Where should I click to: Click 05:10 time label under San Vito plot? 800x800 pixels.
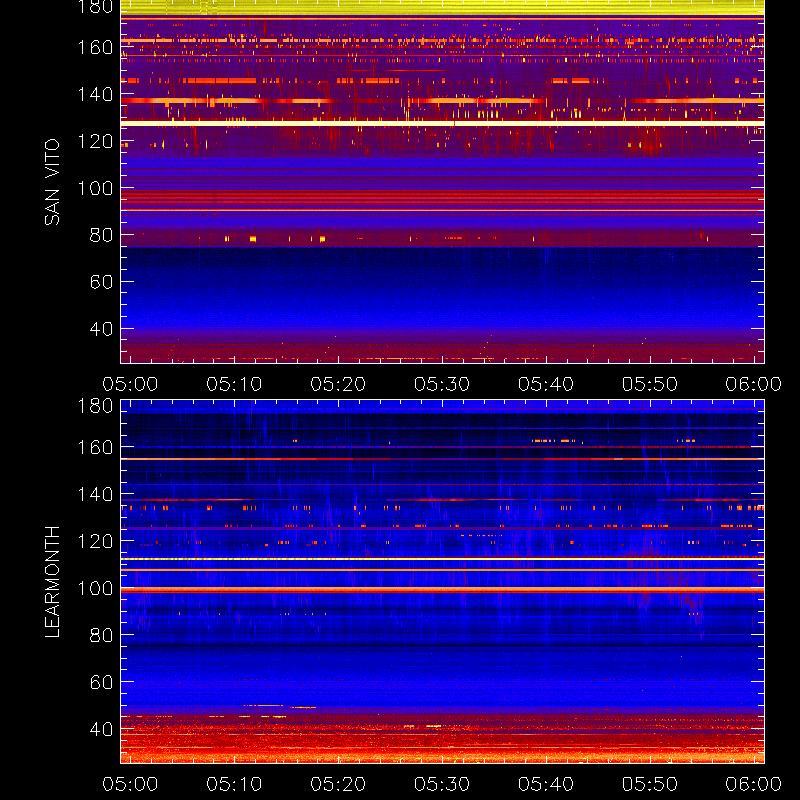(x=234, y=384)
